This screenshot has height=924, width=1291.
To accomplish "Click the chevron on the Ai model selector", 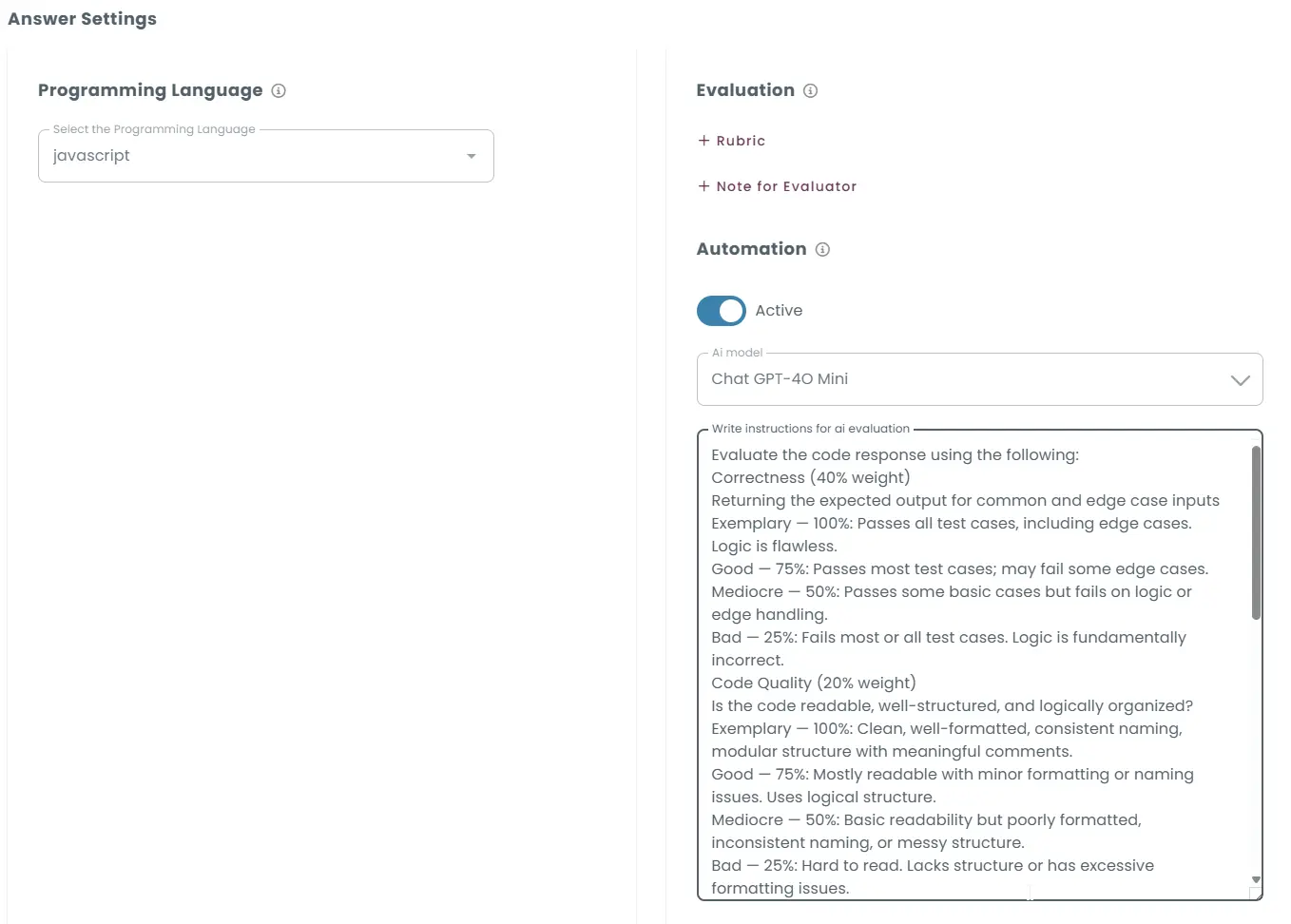I will 1240,379.
